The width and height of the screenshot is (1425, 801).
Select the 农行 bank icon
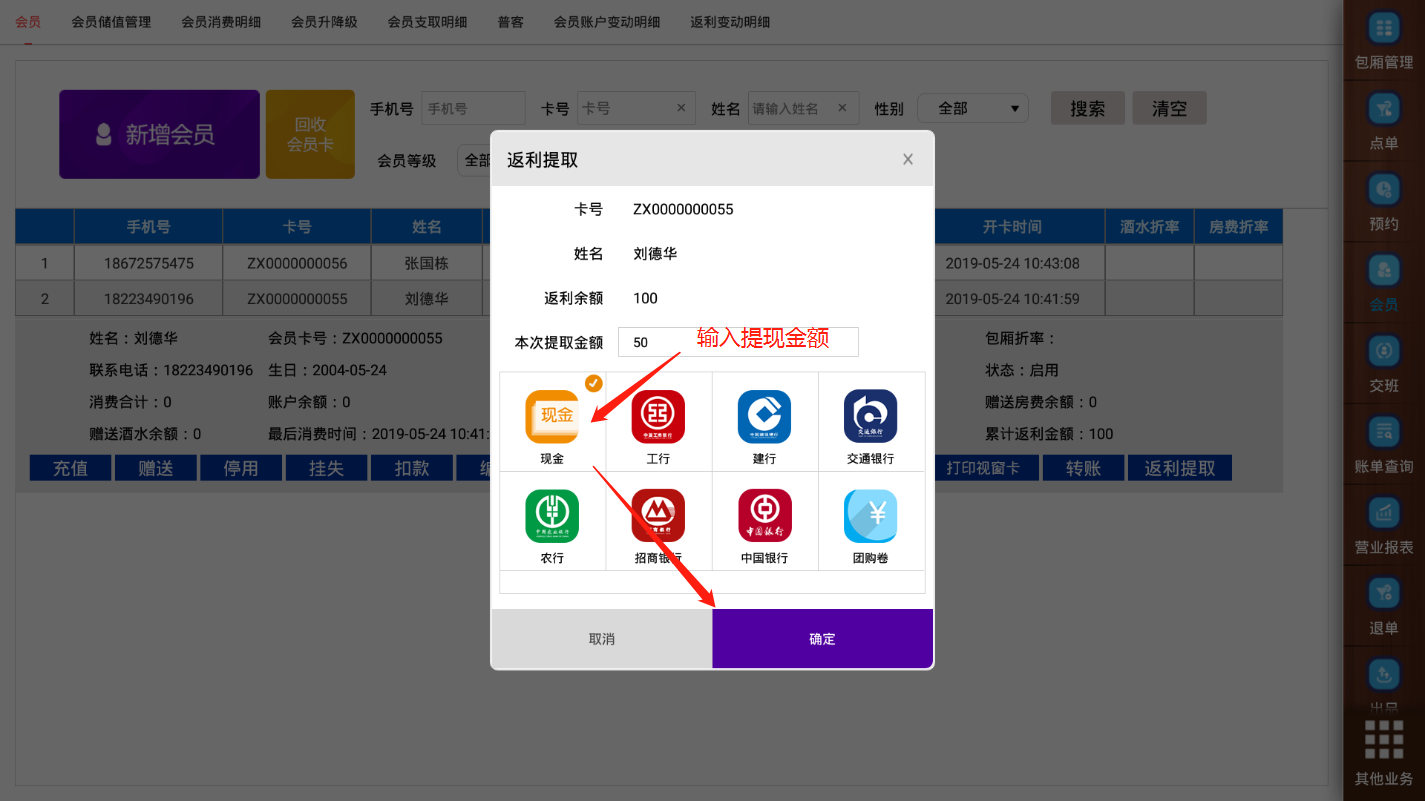pyautogui.click(x=552, y=516)
